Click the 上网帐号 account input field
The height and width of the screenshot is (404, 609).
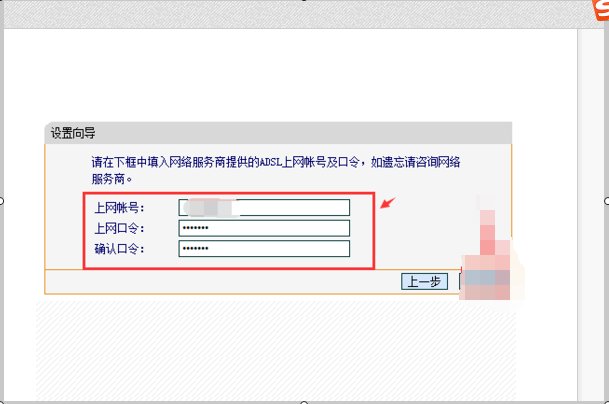pos(264,207)
